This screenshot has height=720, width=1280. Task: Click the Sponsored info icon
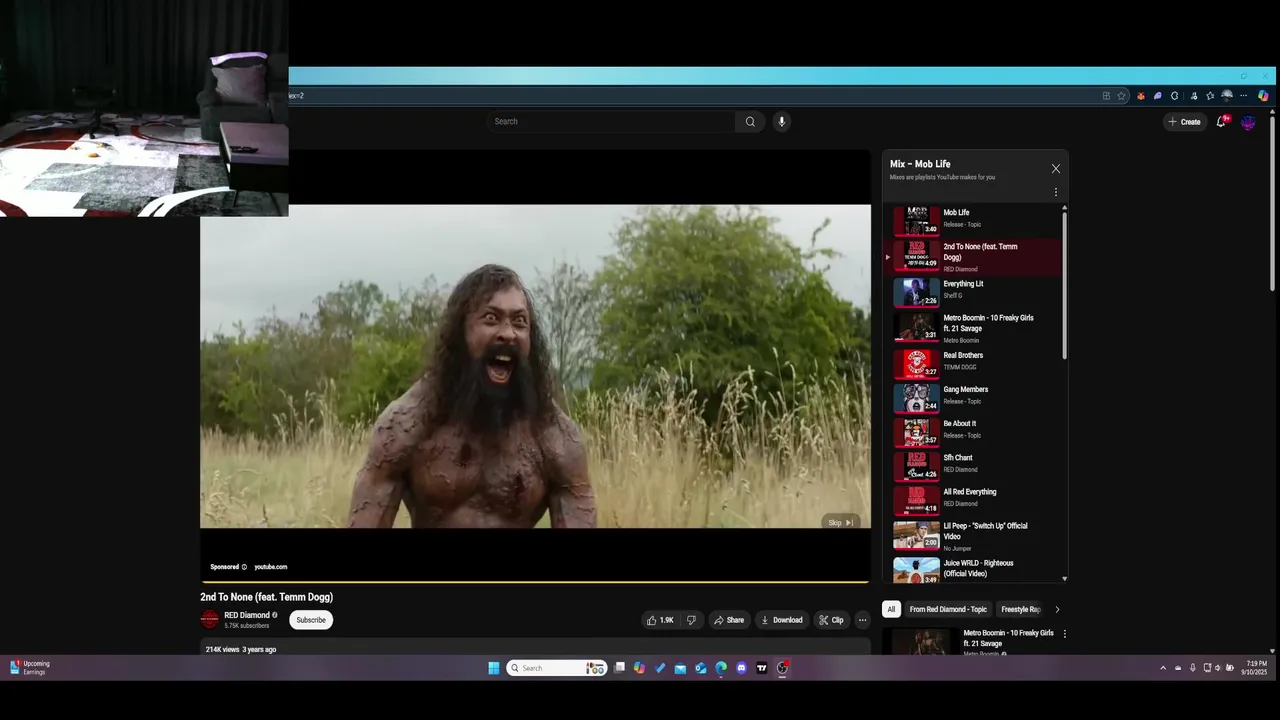pos(244,567)
